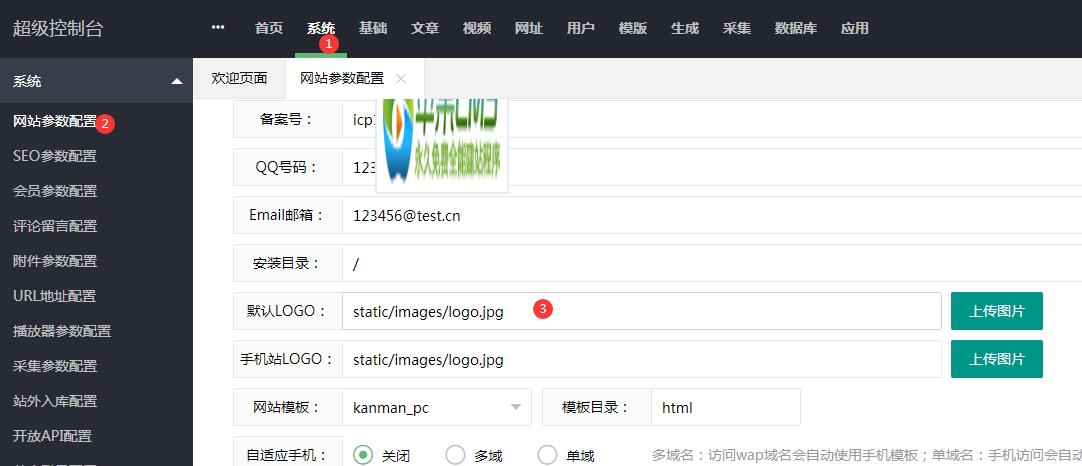
Task: Select the 多域 radio option
Action: (x=456, y=455)
